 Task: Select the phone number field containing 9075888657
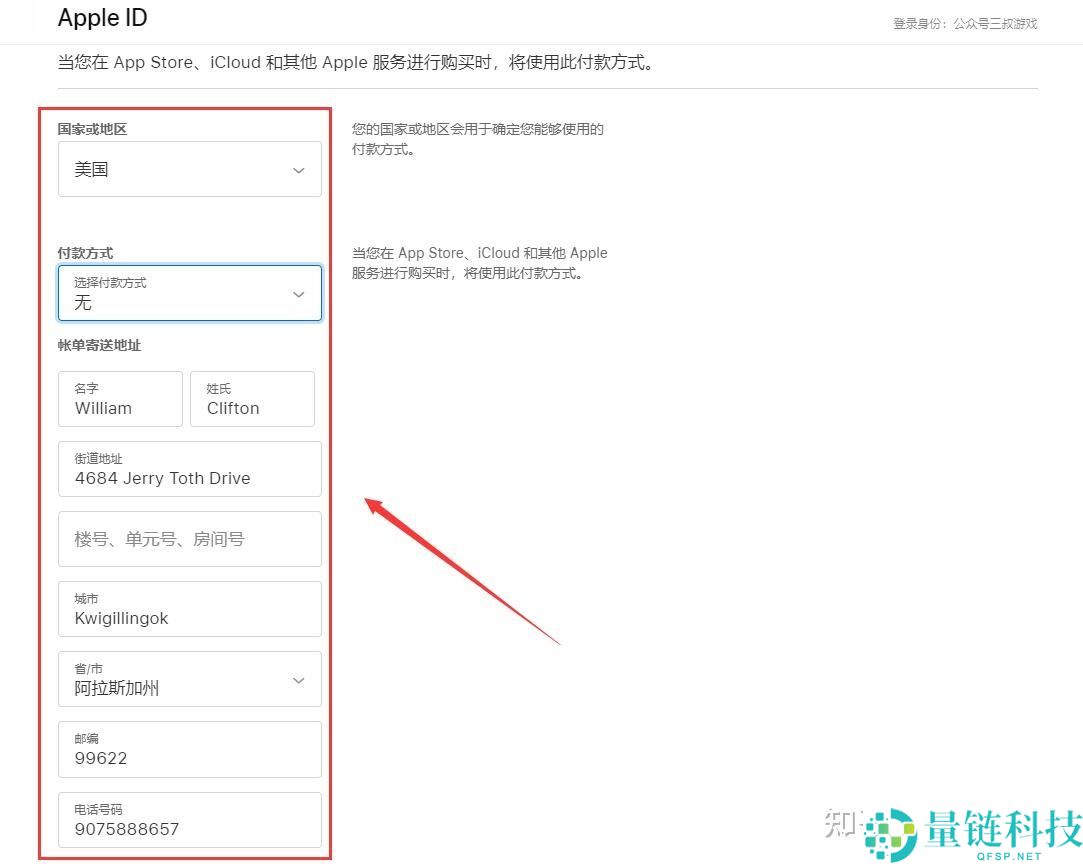190,820
